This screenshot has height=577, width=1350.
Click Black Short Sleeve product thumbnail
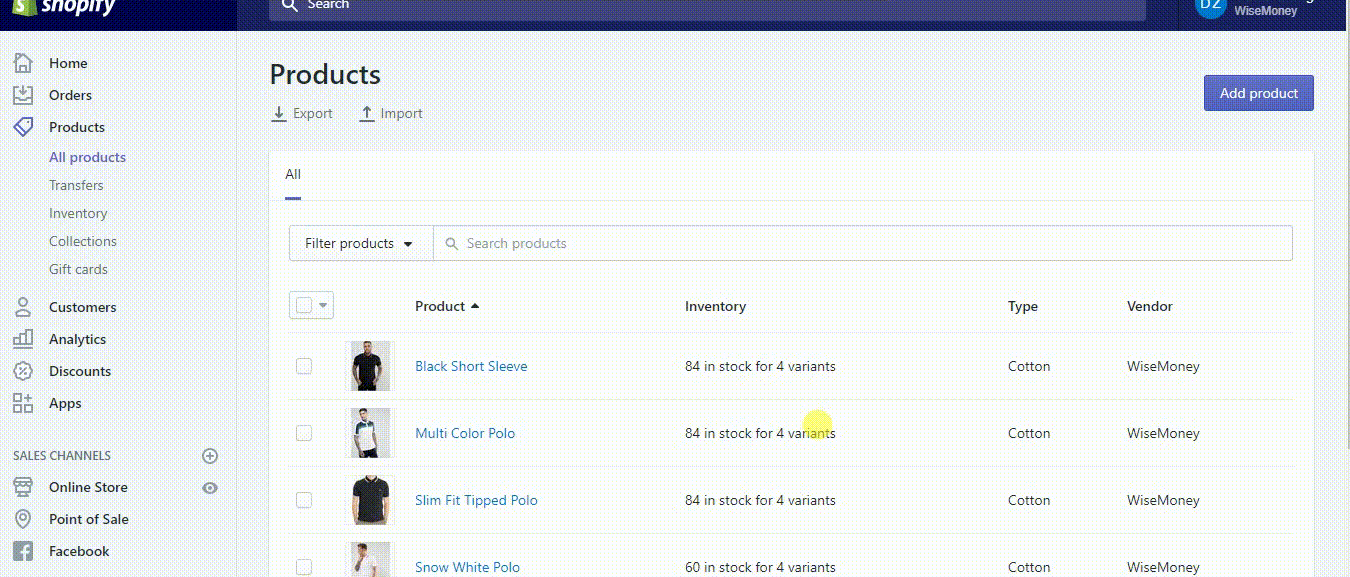(x=369, y=366)
